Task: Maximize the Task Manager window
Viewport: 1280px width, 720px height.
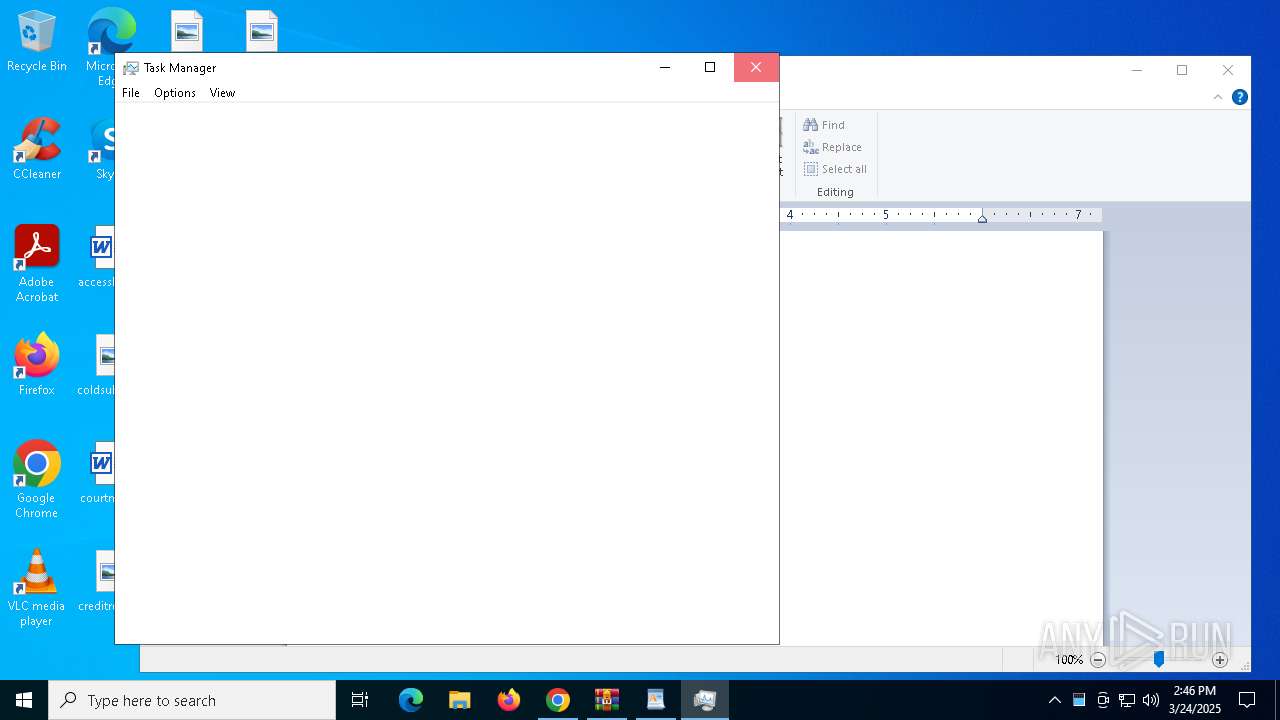Action: pos(710,67)
